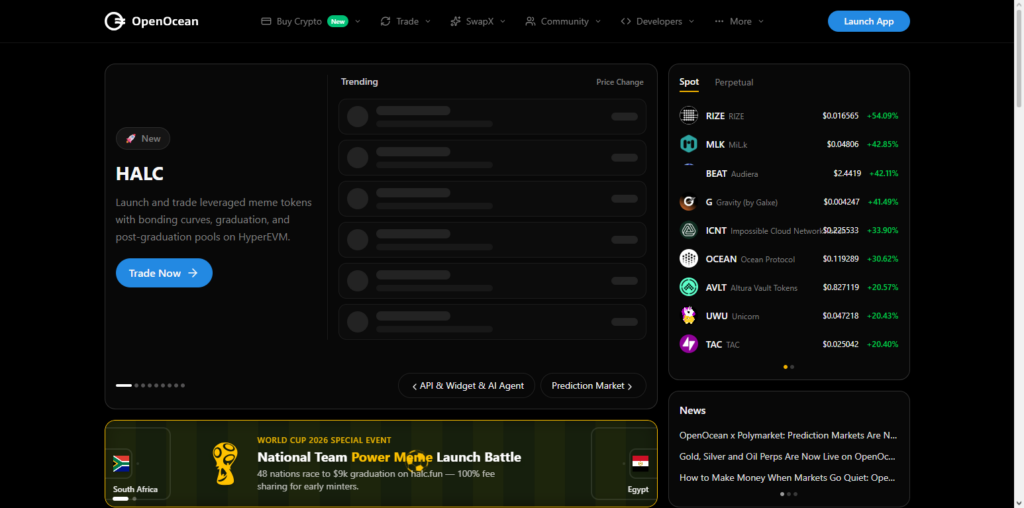Screen dimensions: 1024x508
Task: Click the Price Change column header
Action: tap(620, 82)
